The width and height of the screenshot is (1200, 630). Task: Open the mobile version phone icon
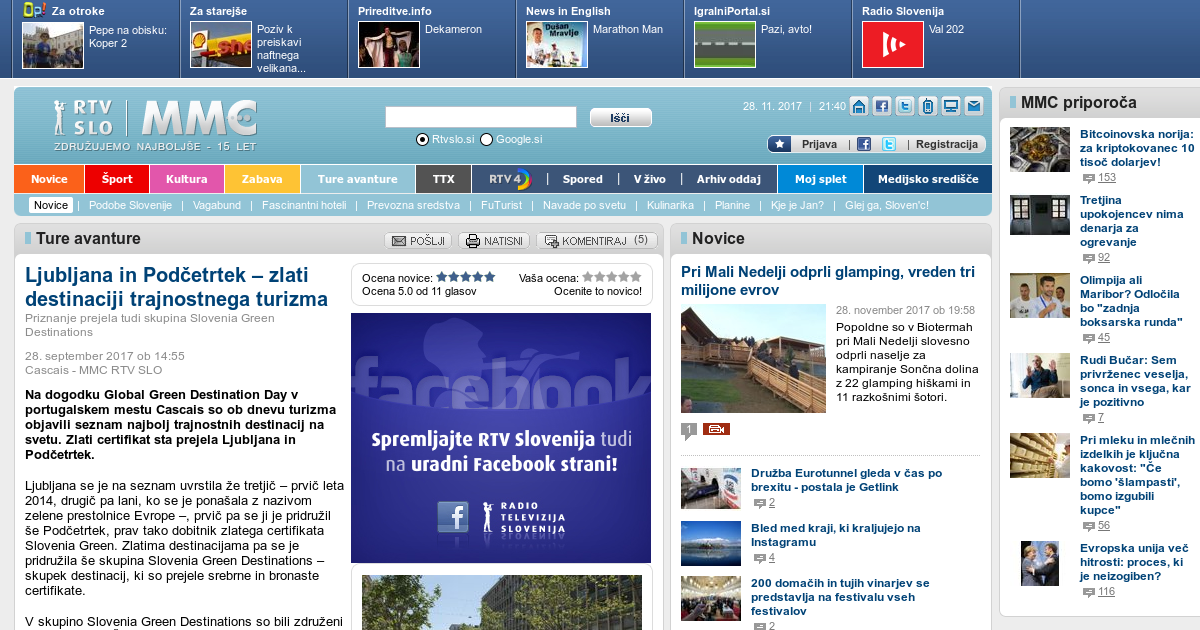point(927,106)
